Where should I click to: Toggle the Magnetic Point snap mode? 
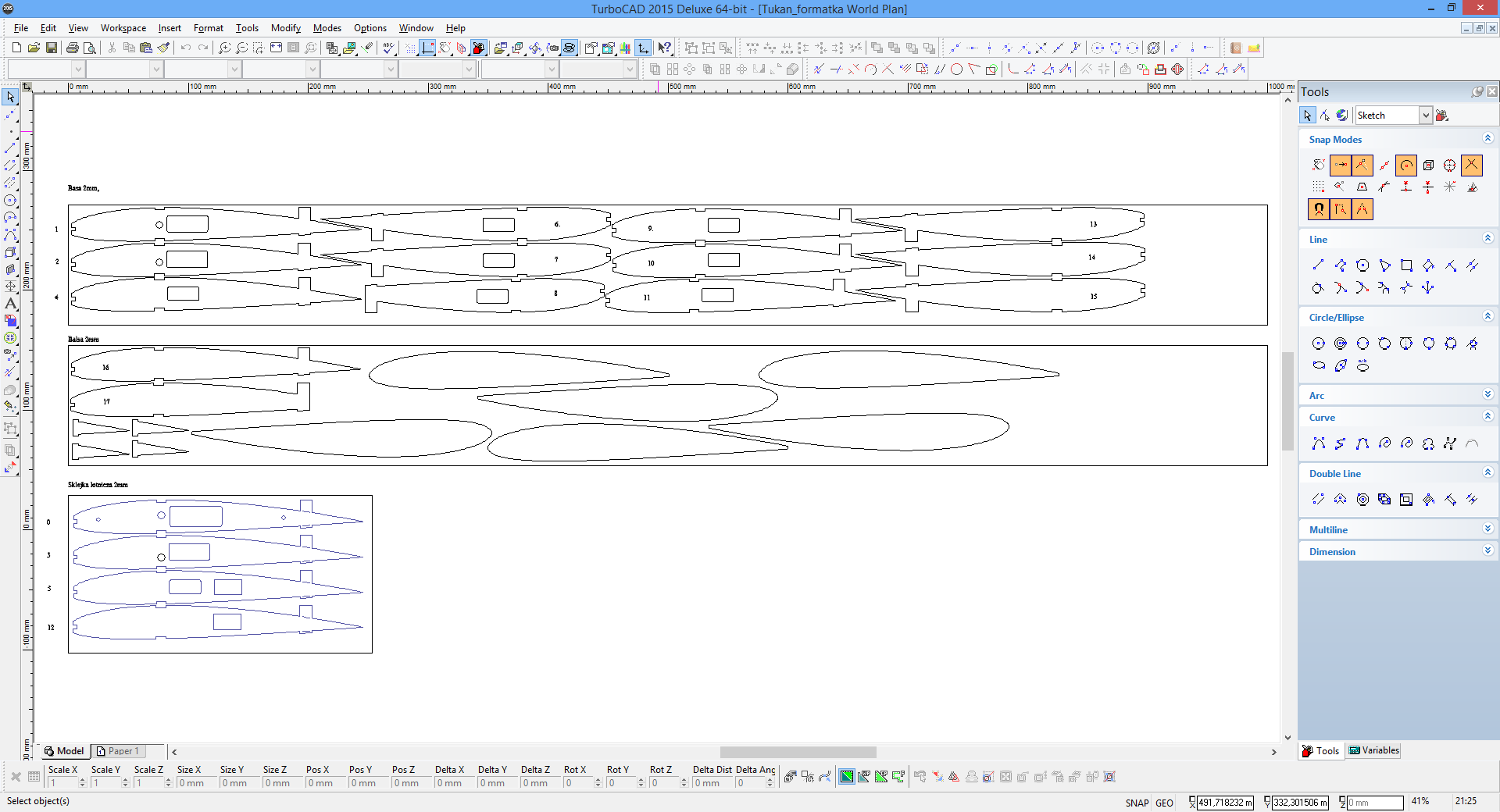[x=1319, y=209]
